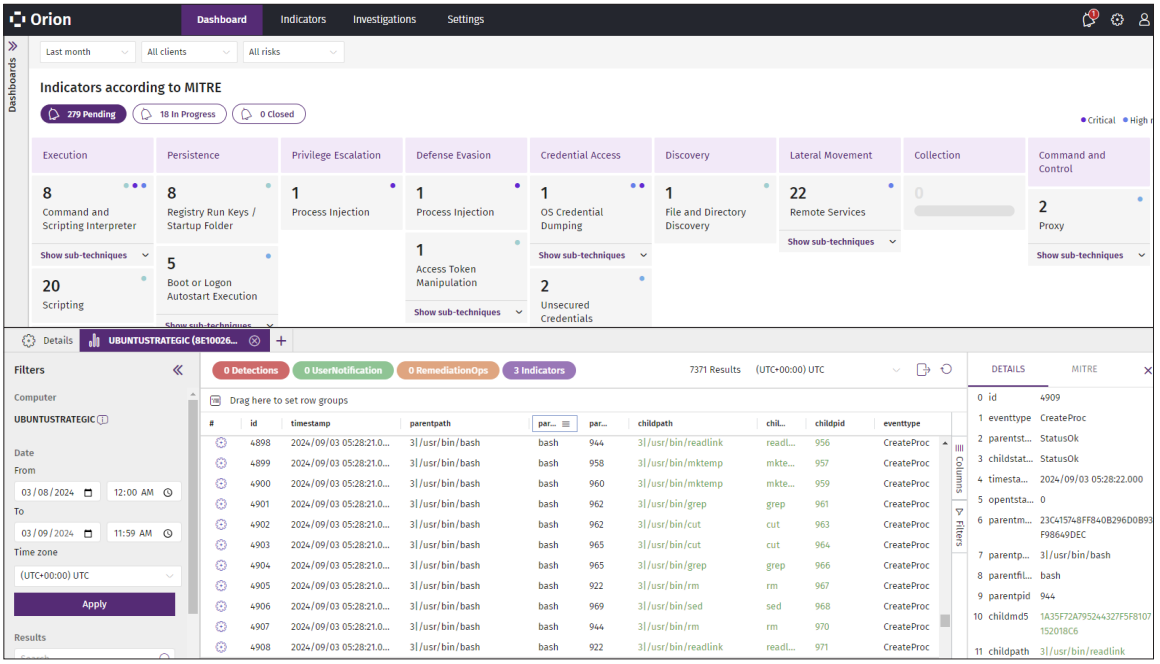Click the Apply button
Image resolution: width=1160 pixels, height=664 pixels.
(x=95, y=604)
